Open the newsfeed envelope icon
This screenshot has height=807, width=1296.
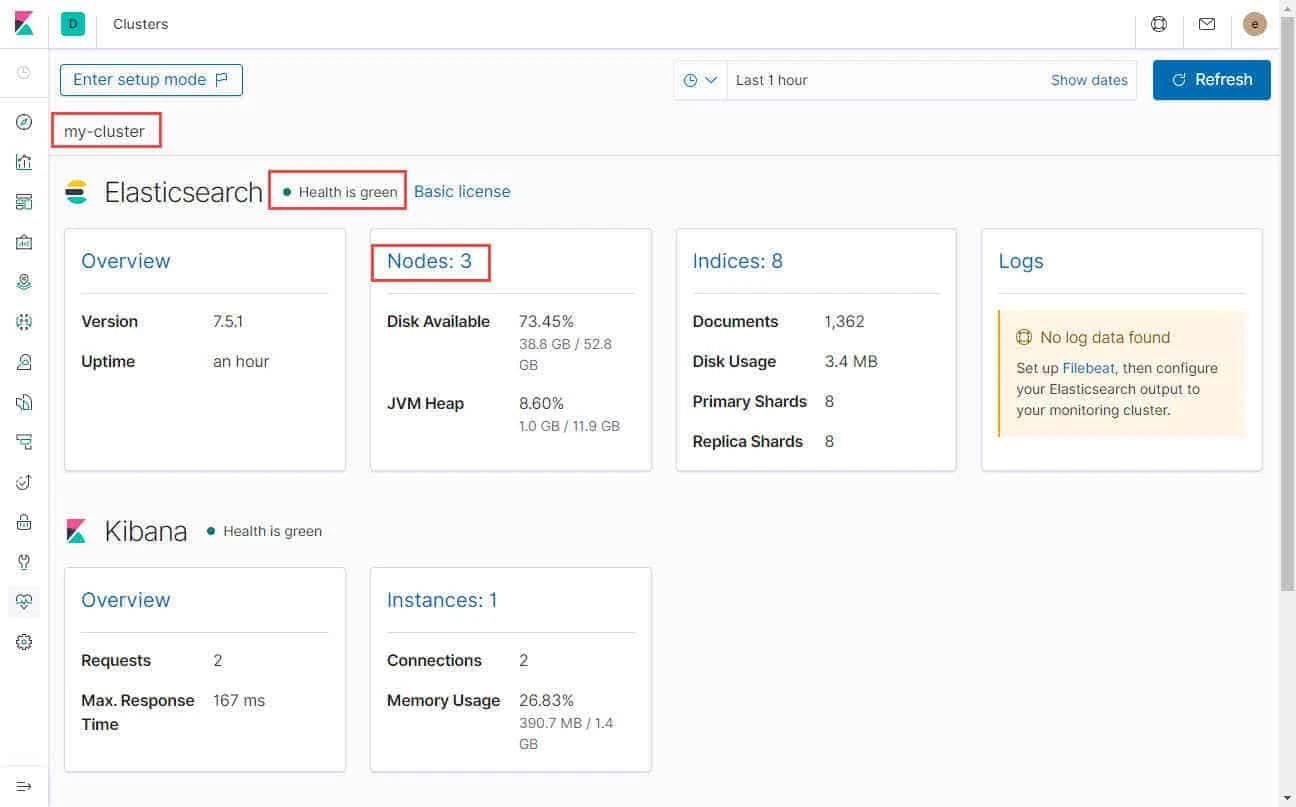point(1206,23)
